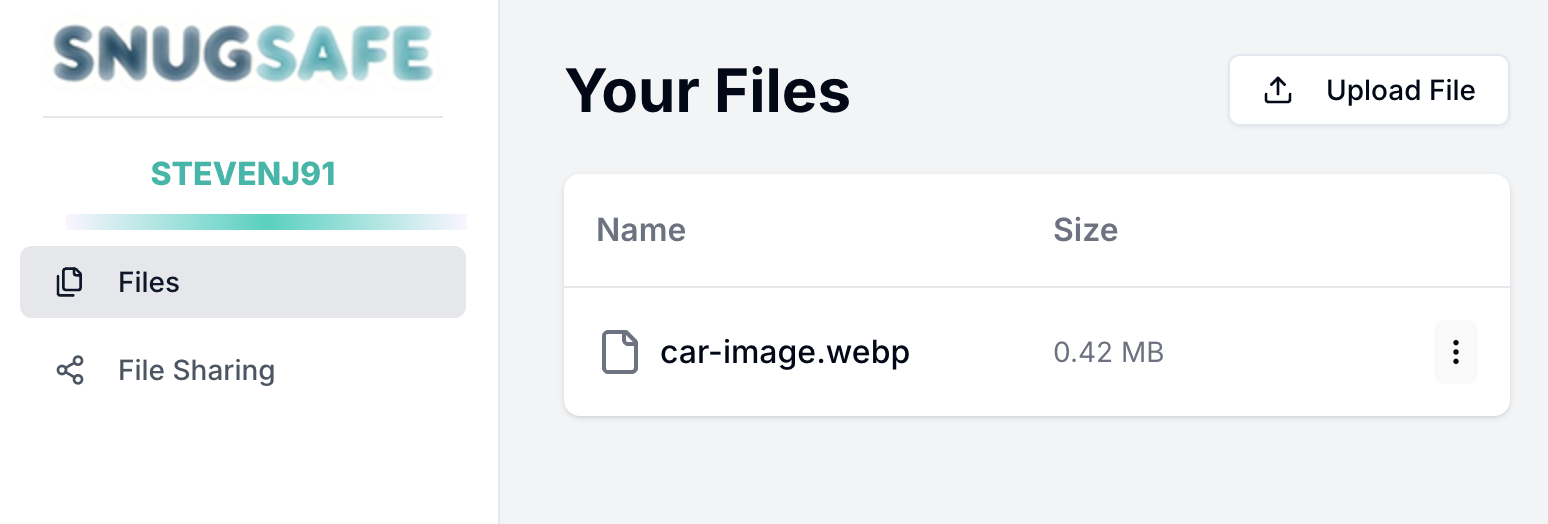Click the share nodes icon in sidebar

pyautogui.click(x=69, y=371)
